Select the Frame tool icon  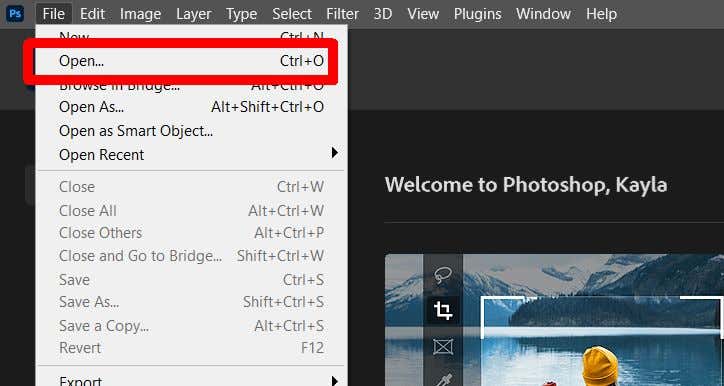pyautogui.click(x=443, y=346)
